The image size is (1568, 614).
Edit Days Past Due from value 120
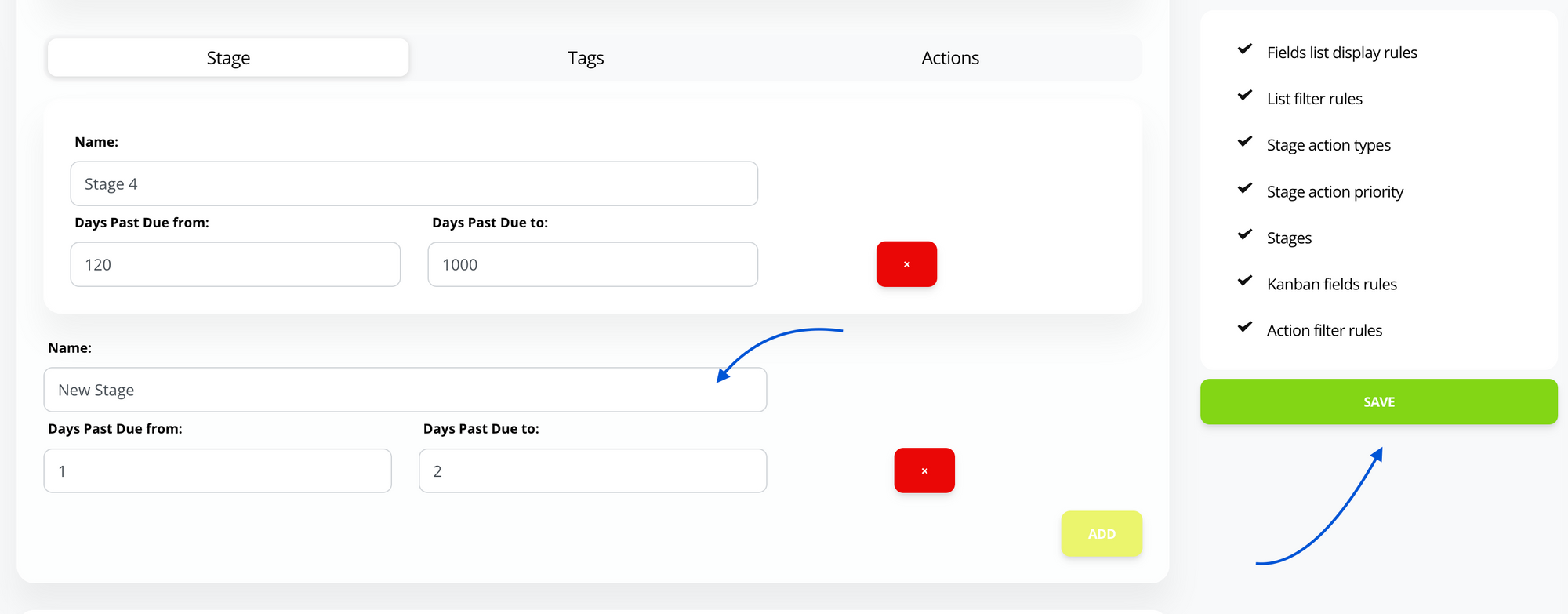(x=235, y=265)
